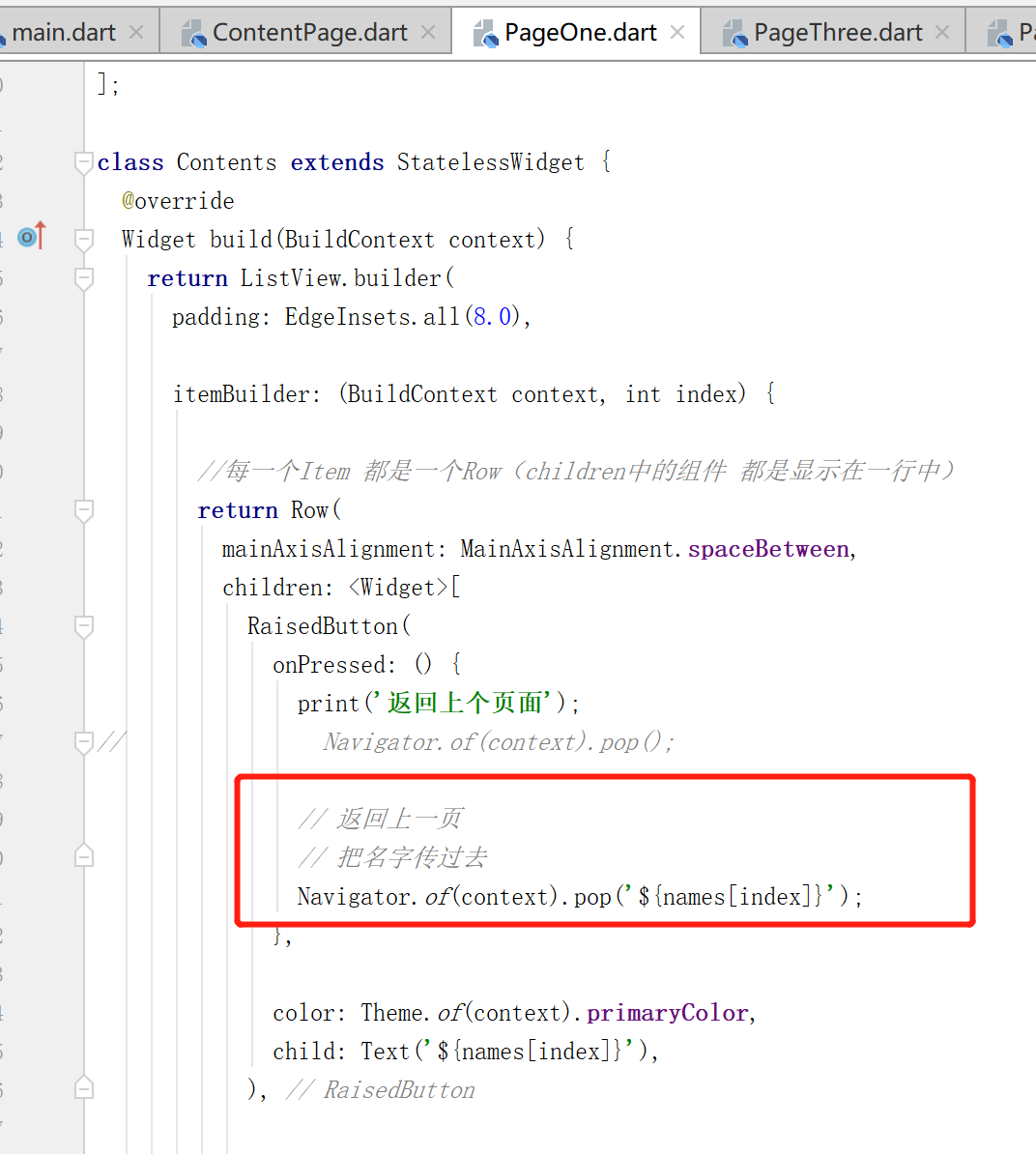The height and width of the screenshot is (1154, 1036).
Task: Click fold end marker beside 把名字传过去 comment
Action: (84, 855)
